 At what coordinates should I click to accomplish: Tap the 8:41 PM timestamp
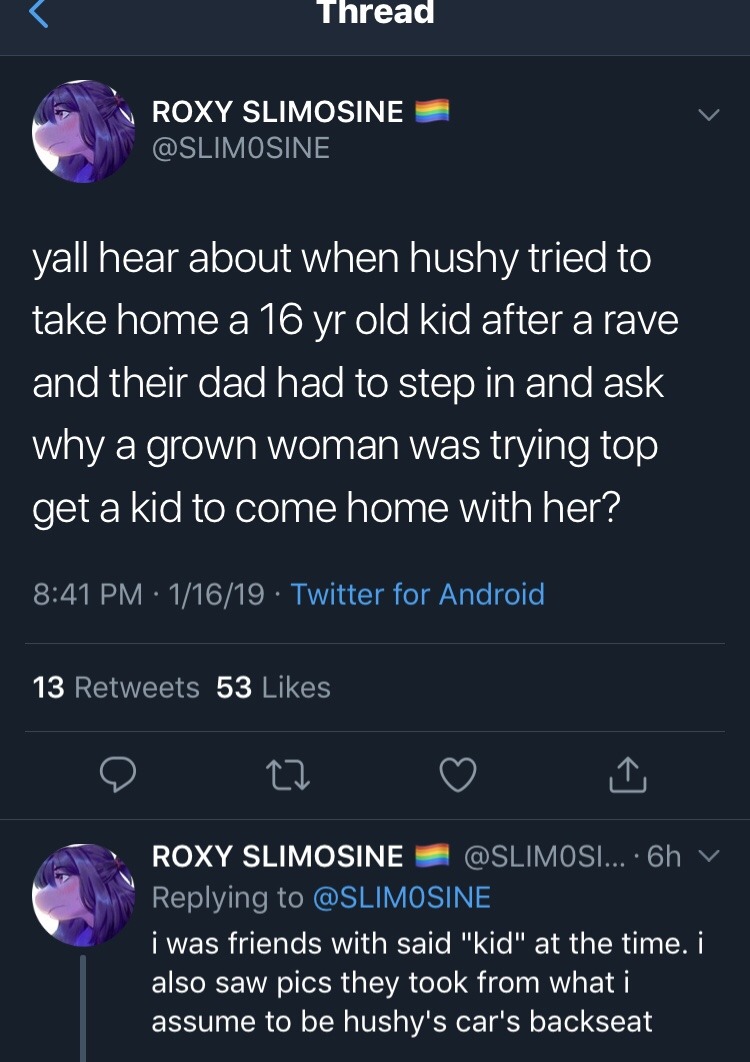pos(87,594)
